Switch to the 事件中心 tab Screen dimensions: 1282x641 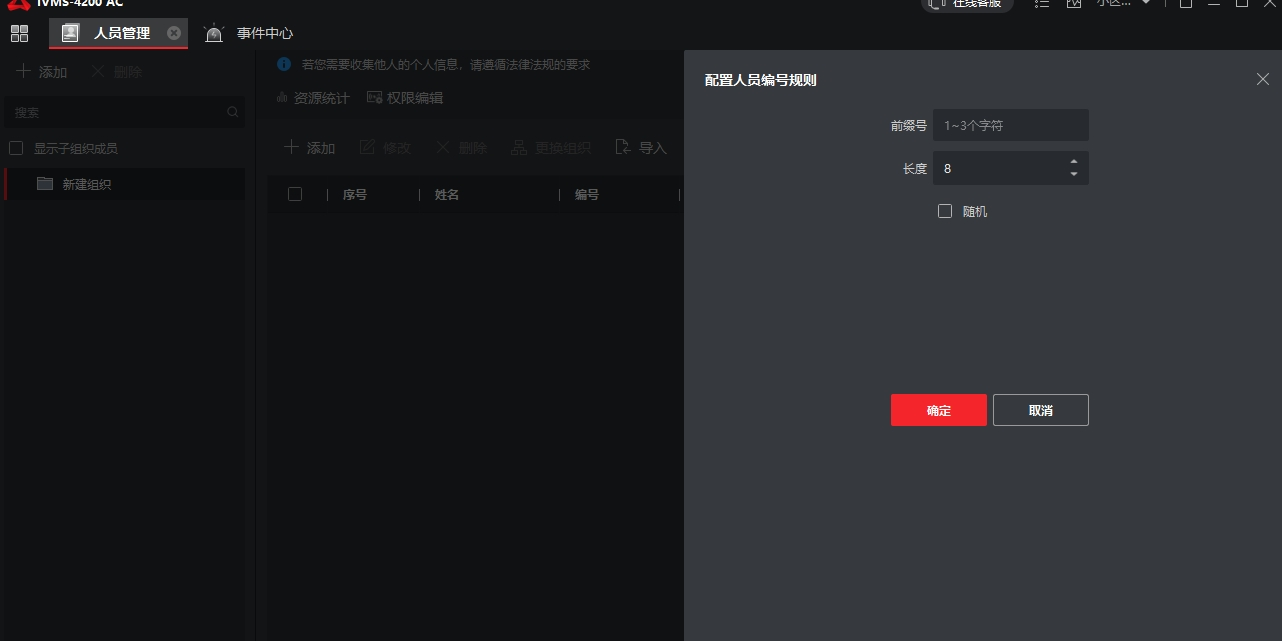264,34
